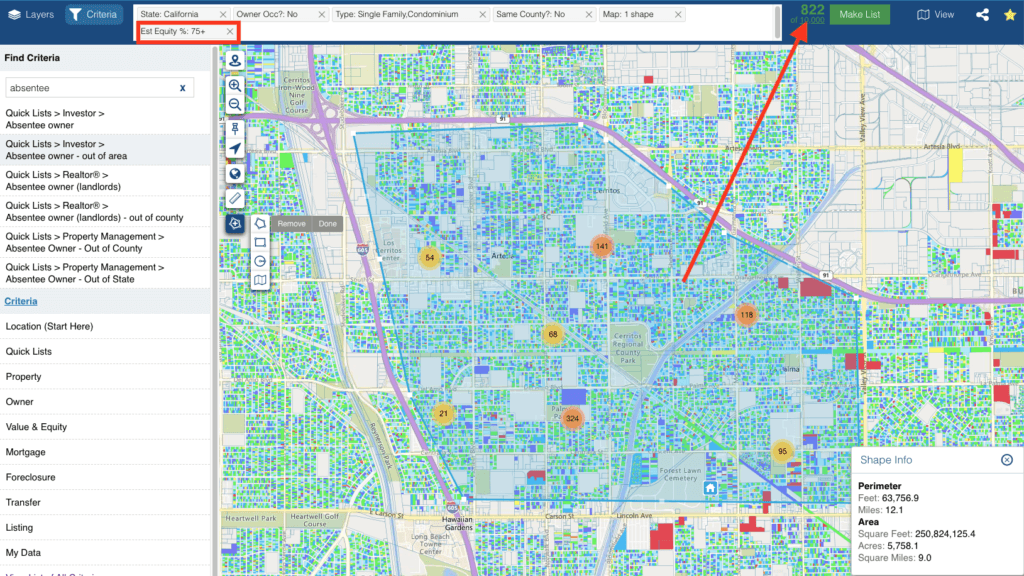
Task: Open the Layers panel
Action: click(31, 14)
